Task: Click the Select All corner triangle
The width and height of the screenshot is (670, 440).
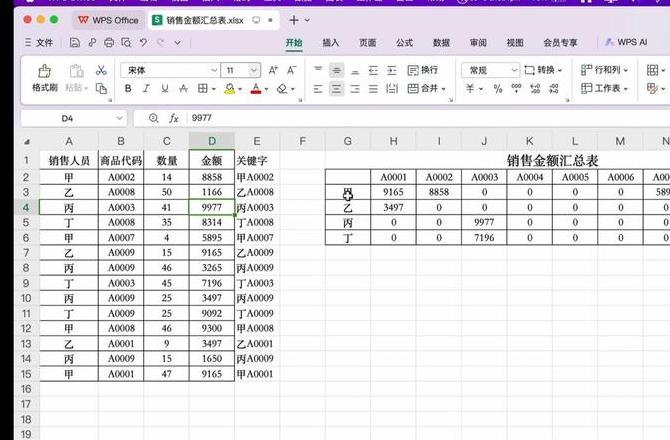Action: (x=26, y=141)
